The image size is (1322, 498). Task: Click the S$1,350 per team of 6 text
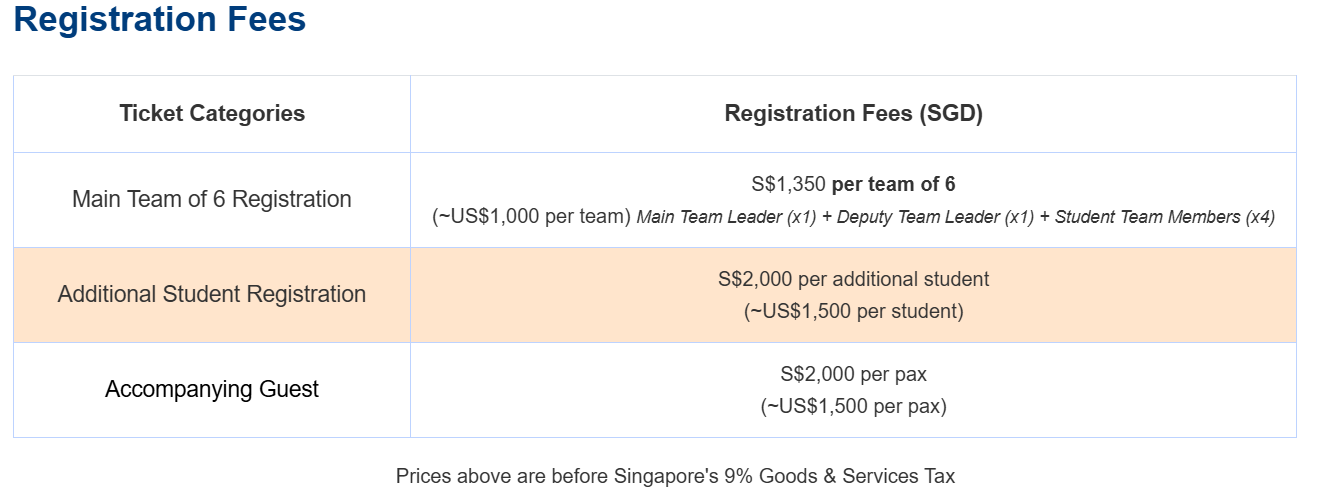(x=853, y=184)
